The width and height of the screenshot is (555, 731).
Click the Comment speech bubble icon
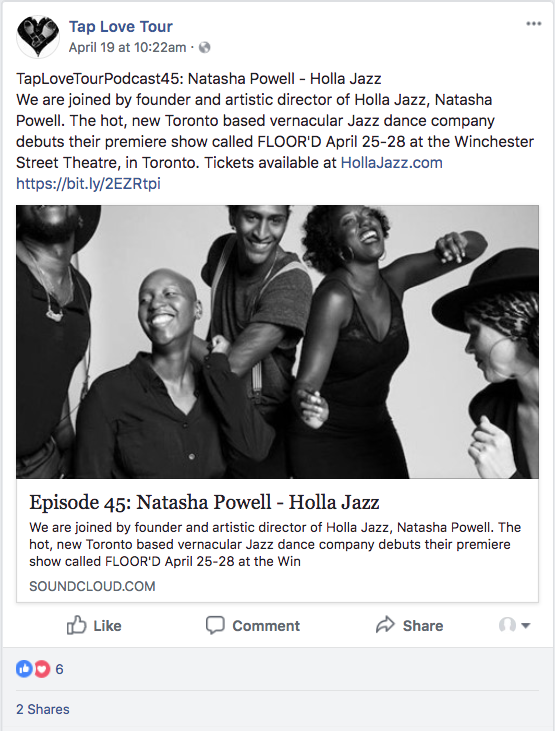[x=215, y=625]
